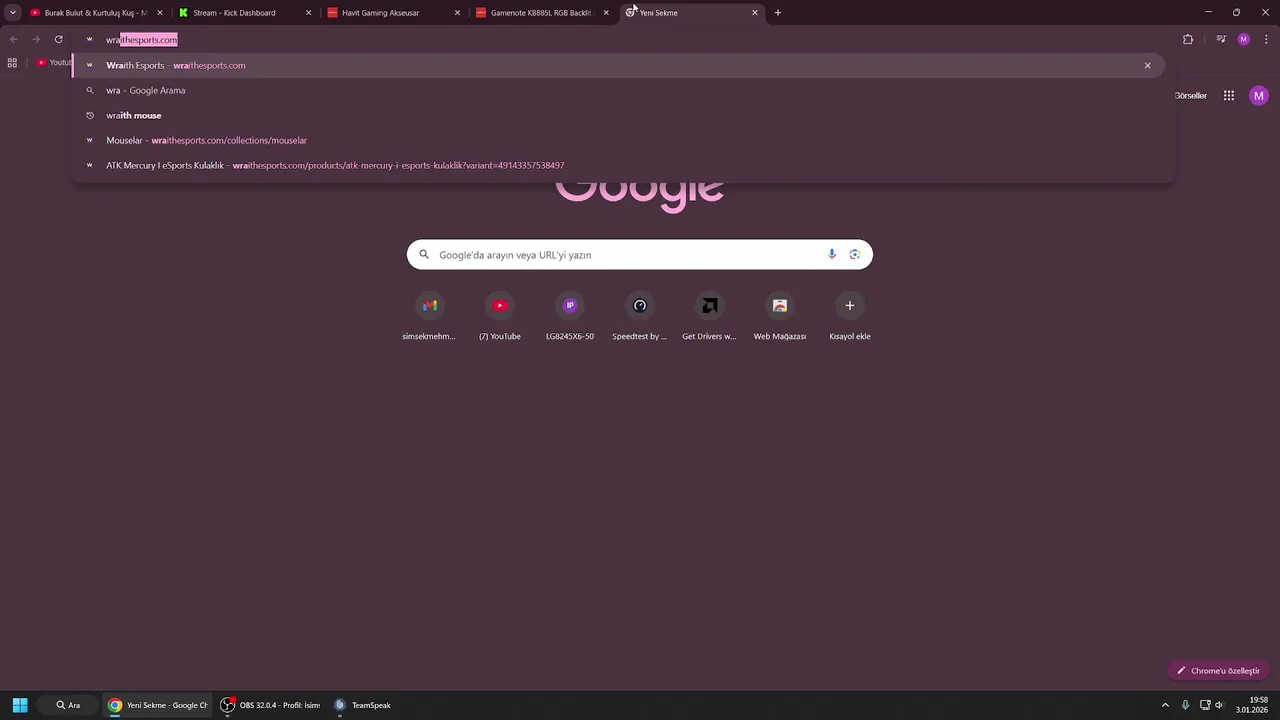
Task: Open the volume speaker icon in tray
Action: (1219, 705)
